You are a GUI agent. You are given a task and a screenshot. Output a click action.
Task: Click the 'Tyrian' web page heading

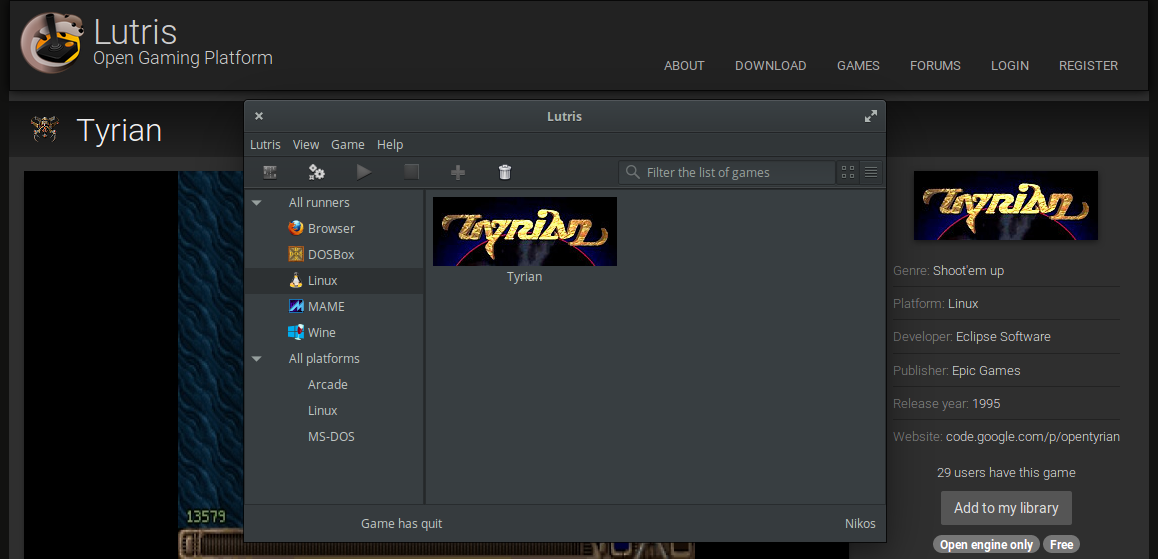[119, 130]
